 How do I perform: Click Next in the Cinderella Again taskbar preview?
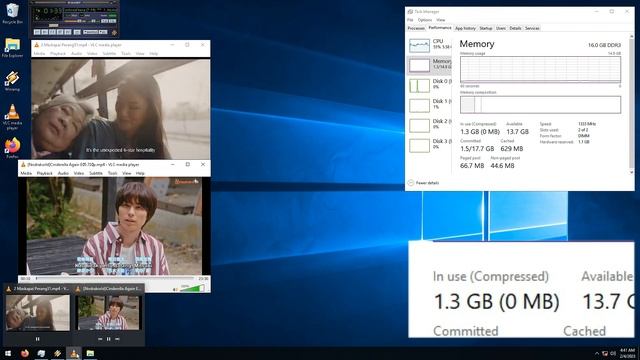tap(117, 339)
